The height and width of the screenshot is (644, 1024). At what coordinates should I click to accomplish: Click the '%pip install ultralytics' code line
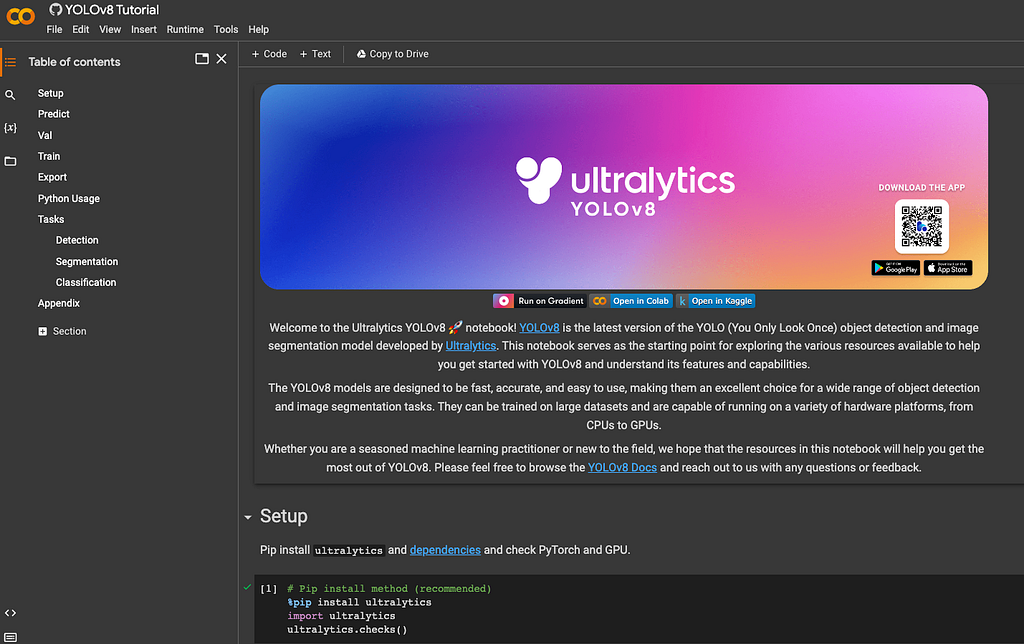[x=359, y=602]
